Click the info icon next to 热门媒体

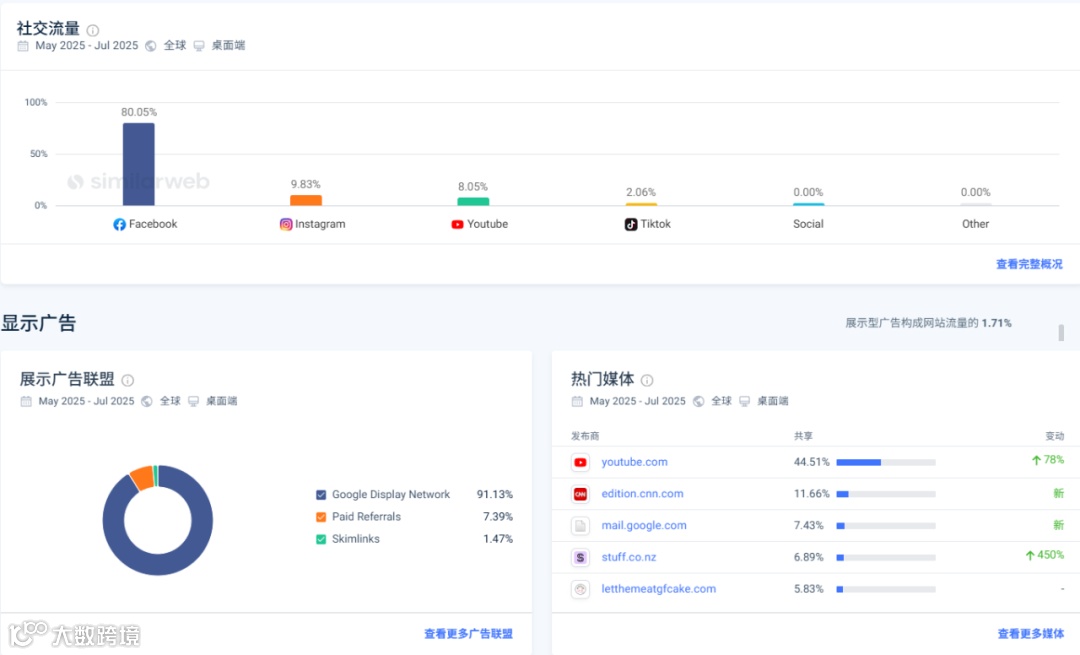[x=647, y=380]
